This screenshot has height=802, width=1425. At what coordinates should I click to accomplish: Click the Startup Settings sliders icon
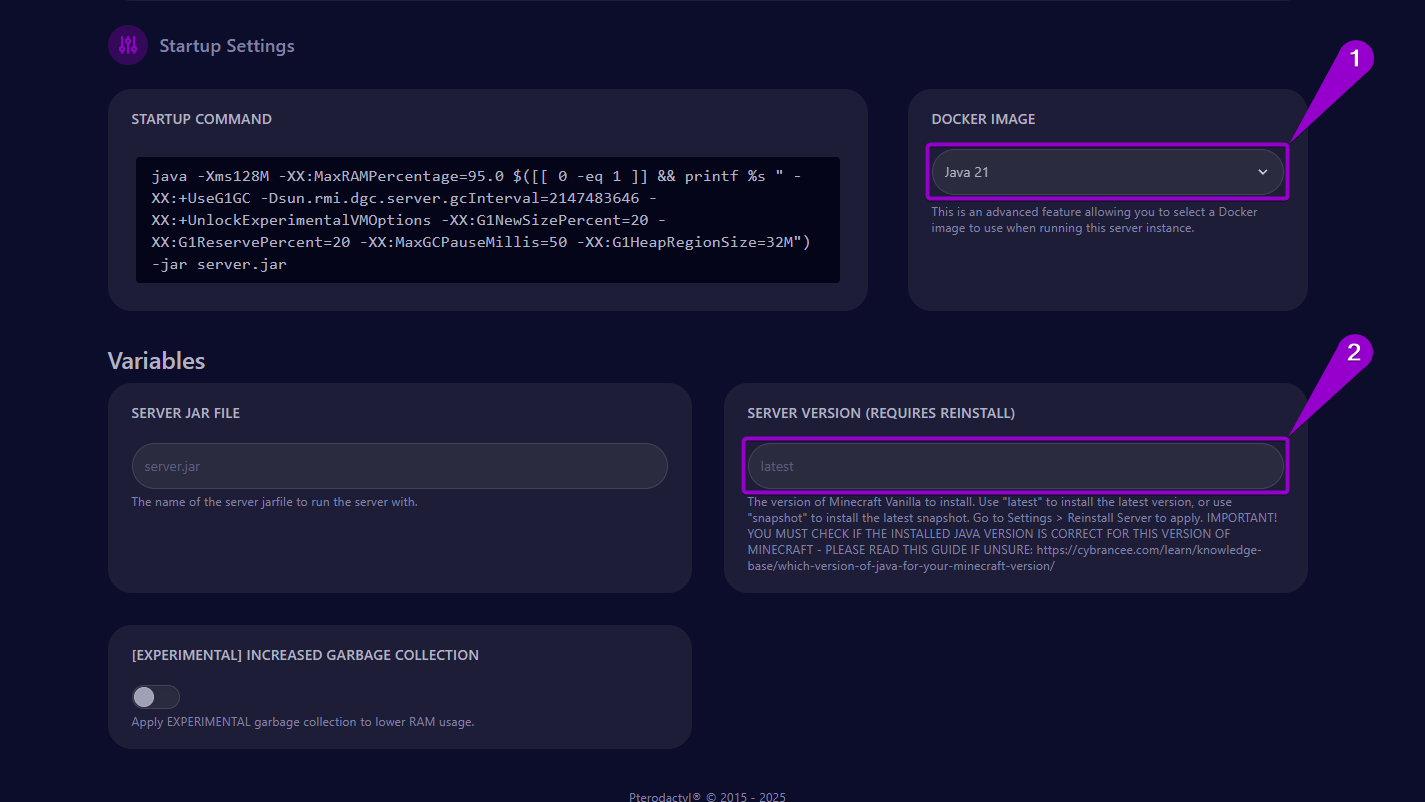[x=127, y=45]
